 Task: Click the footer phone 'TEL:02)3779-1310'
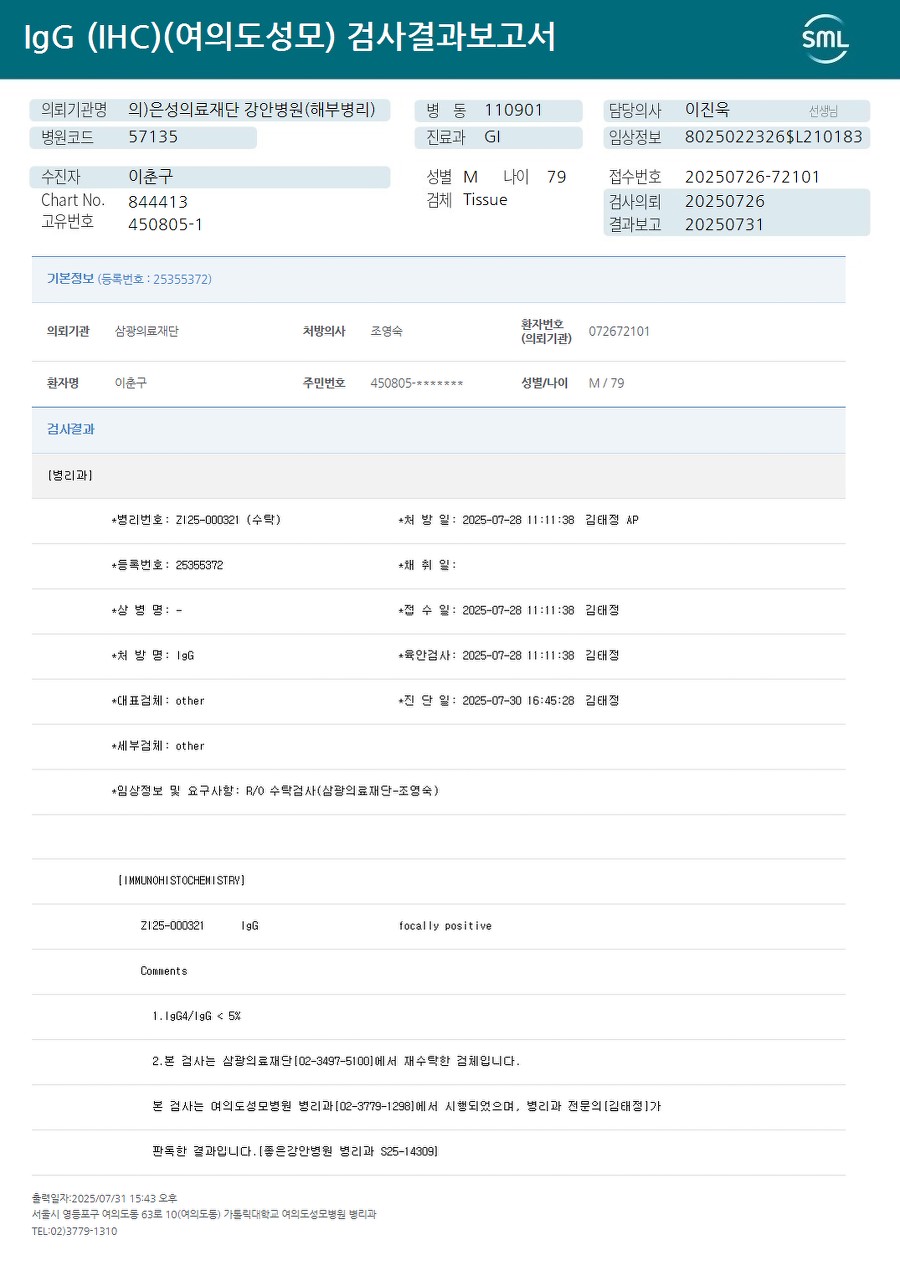[x=74, y=1231]
